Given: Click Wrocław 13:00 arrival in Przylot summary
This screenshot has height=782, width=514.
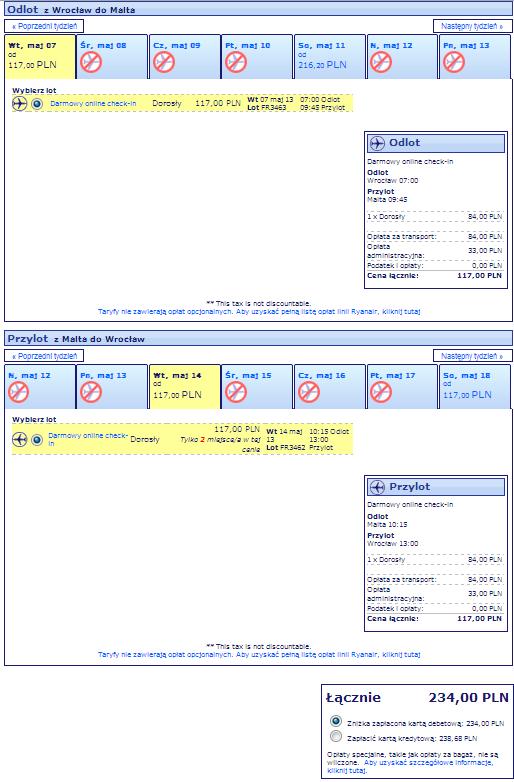Looking at the screenshot, I should pyautogui.click(x=393, y=544).
